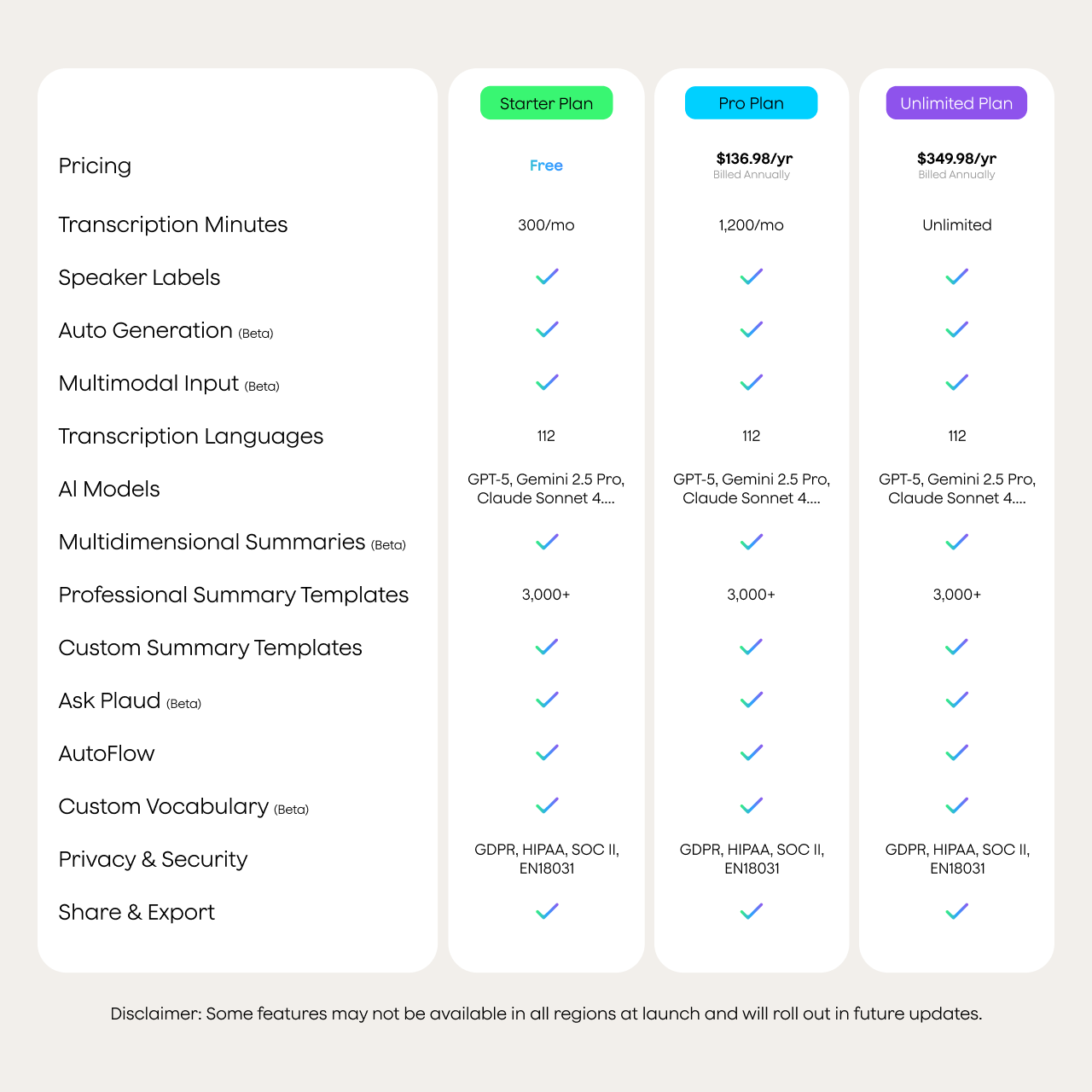
Task: Click Custom Summary Templates checkmark under Pro Plan
Action: click(752, 648)
